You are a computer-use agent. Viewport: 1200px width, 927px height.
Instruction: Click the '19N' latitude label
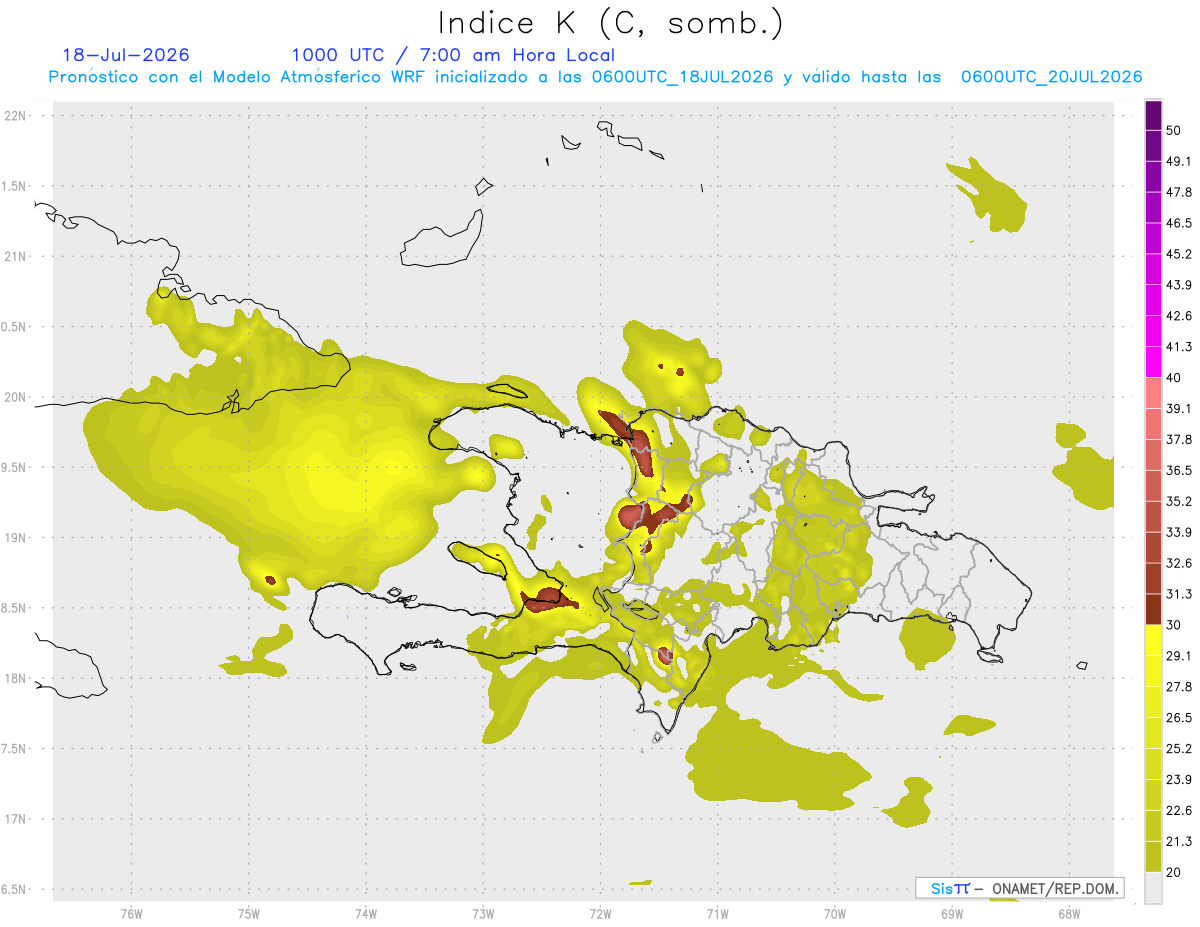pos(16,538)
